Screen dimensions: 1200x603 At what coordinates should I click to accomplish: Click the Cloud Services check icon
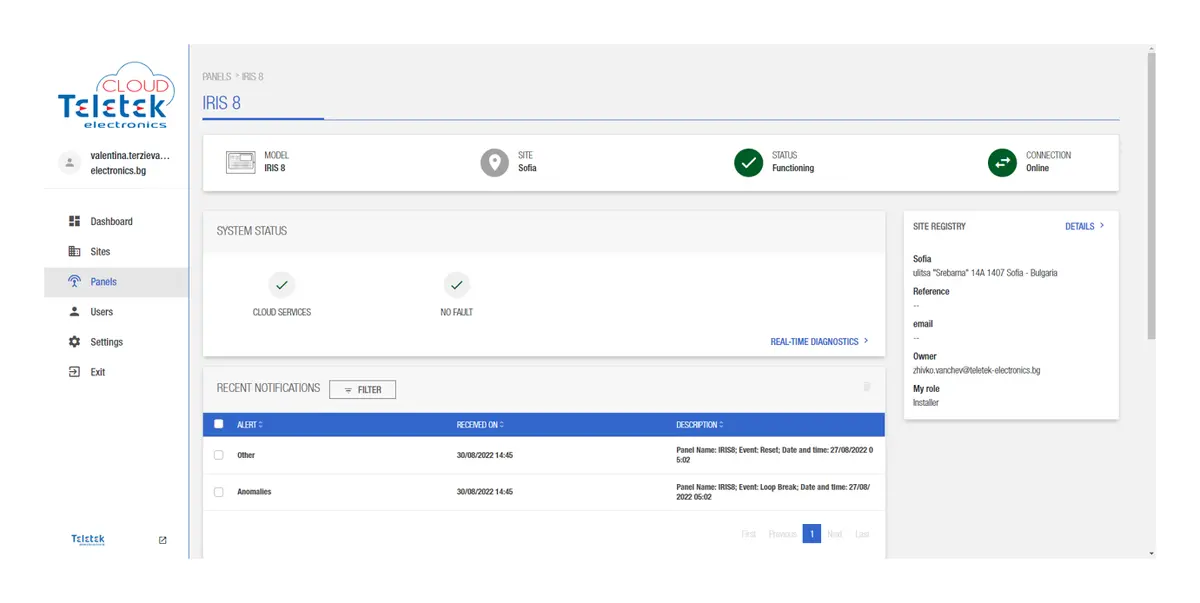[x=282, y=285]
